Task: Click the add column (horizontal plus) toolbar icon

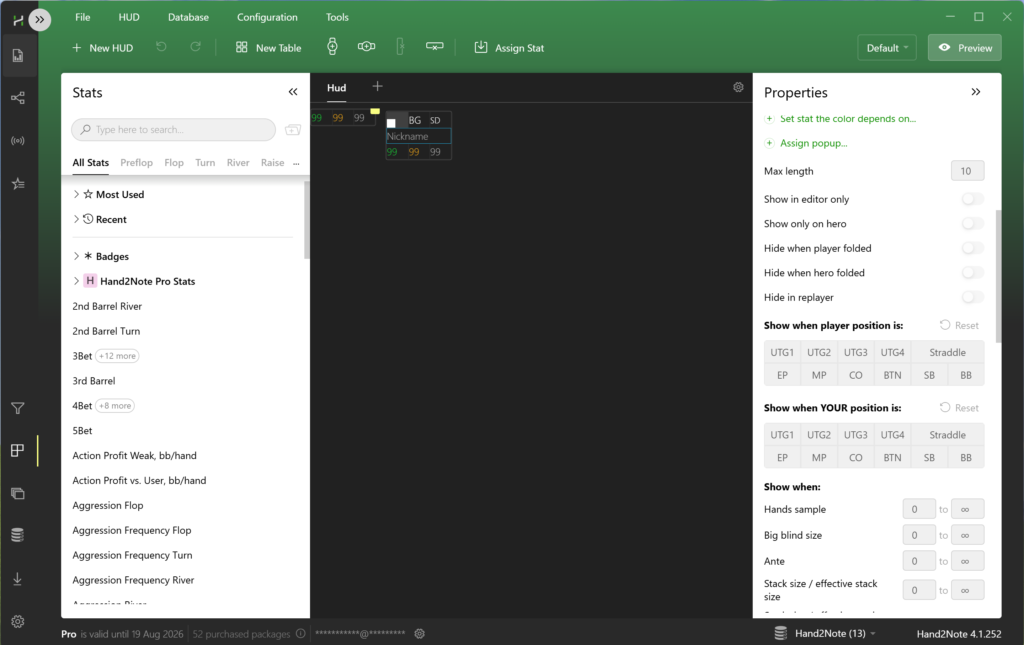Action: pyautogui.click(x=366, y=46)
